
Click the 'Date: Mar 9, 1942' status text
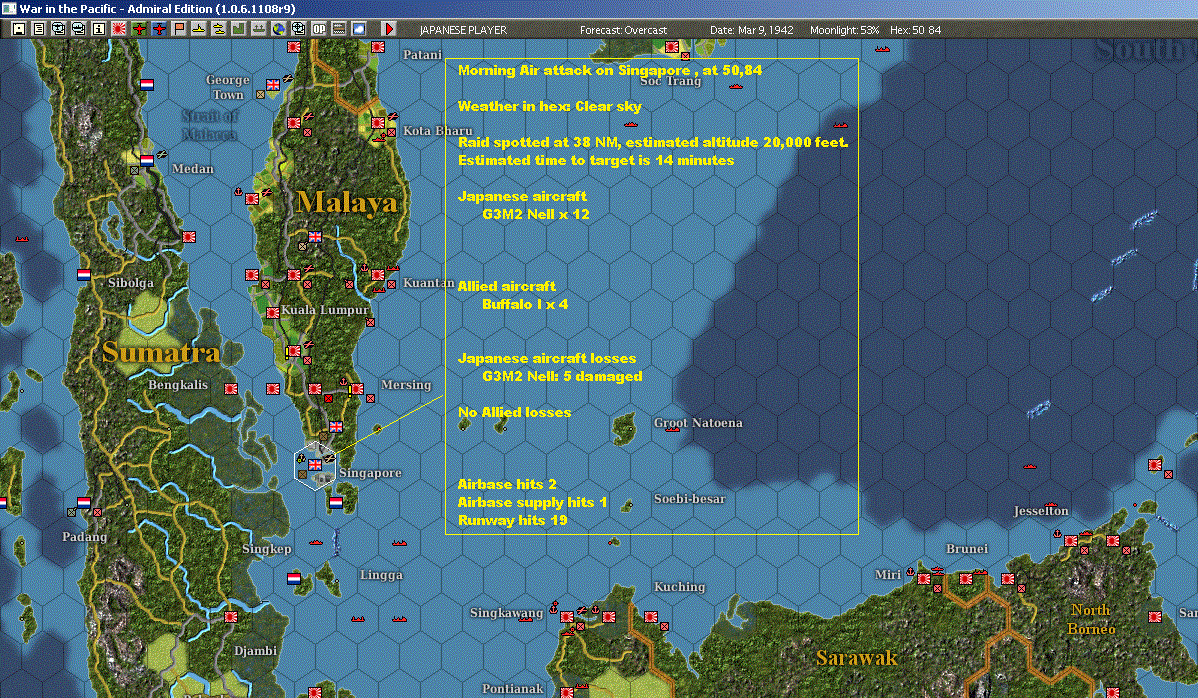[x=752, y=30]
